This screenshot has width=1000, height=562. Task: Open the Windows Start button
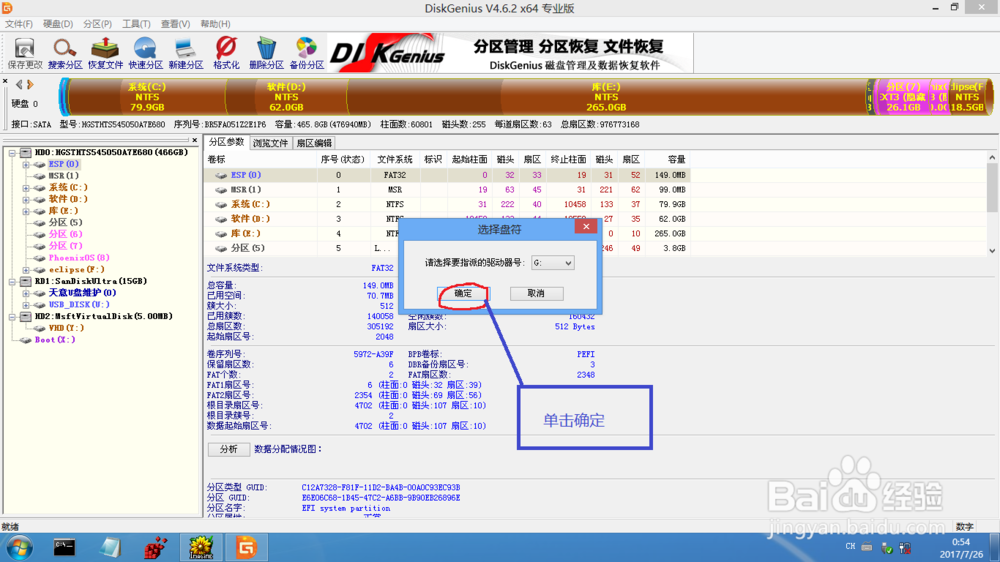point(19,547)
